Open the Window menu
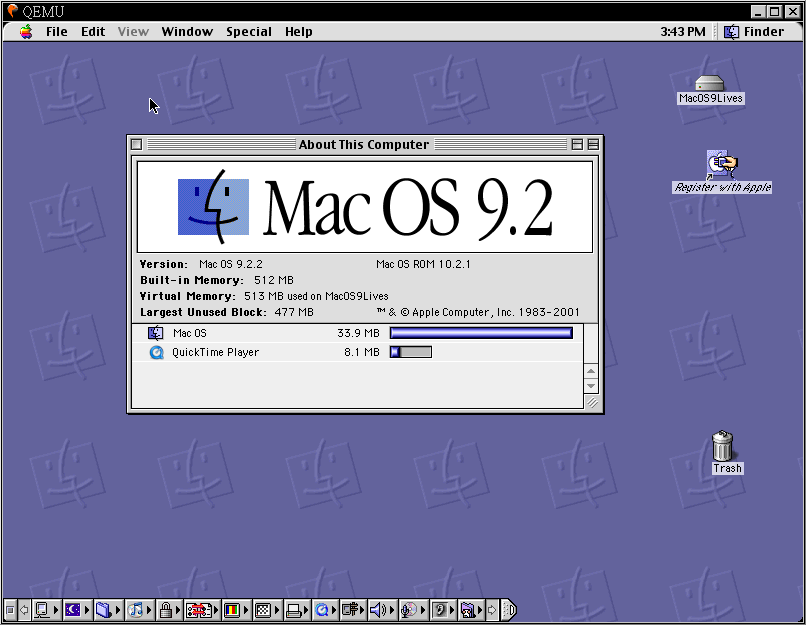 click(x=187, y=31)
